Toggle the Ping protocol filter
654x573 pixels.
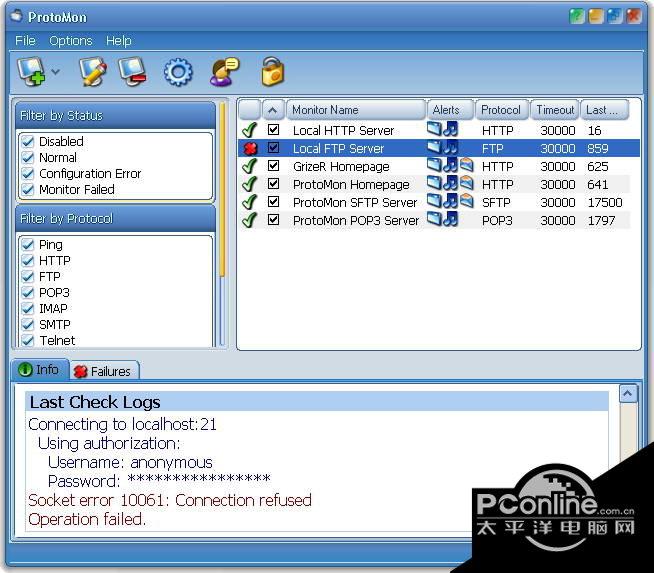click(28, 244)
